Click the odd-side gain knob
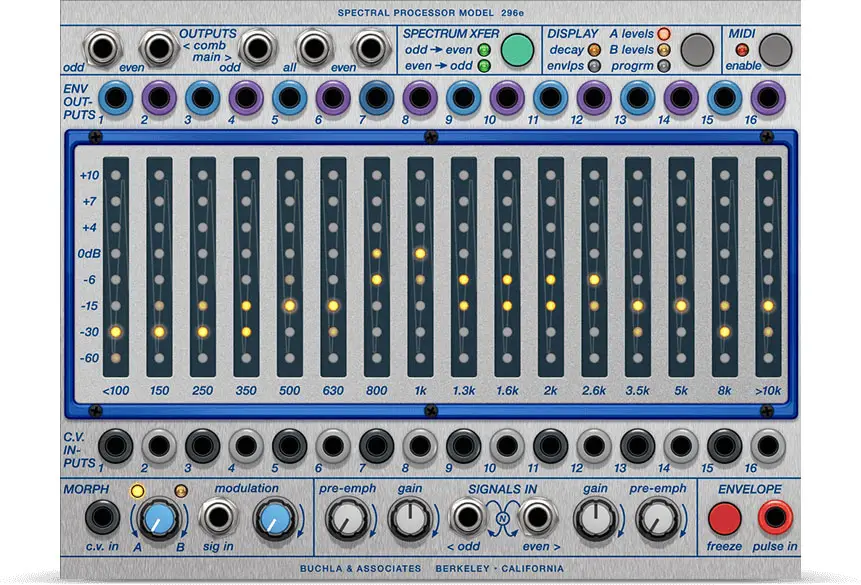 (x=410, y=519)
